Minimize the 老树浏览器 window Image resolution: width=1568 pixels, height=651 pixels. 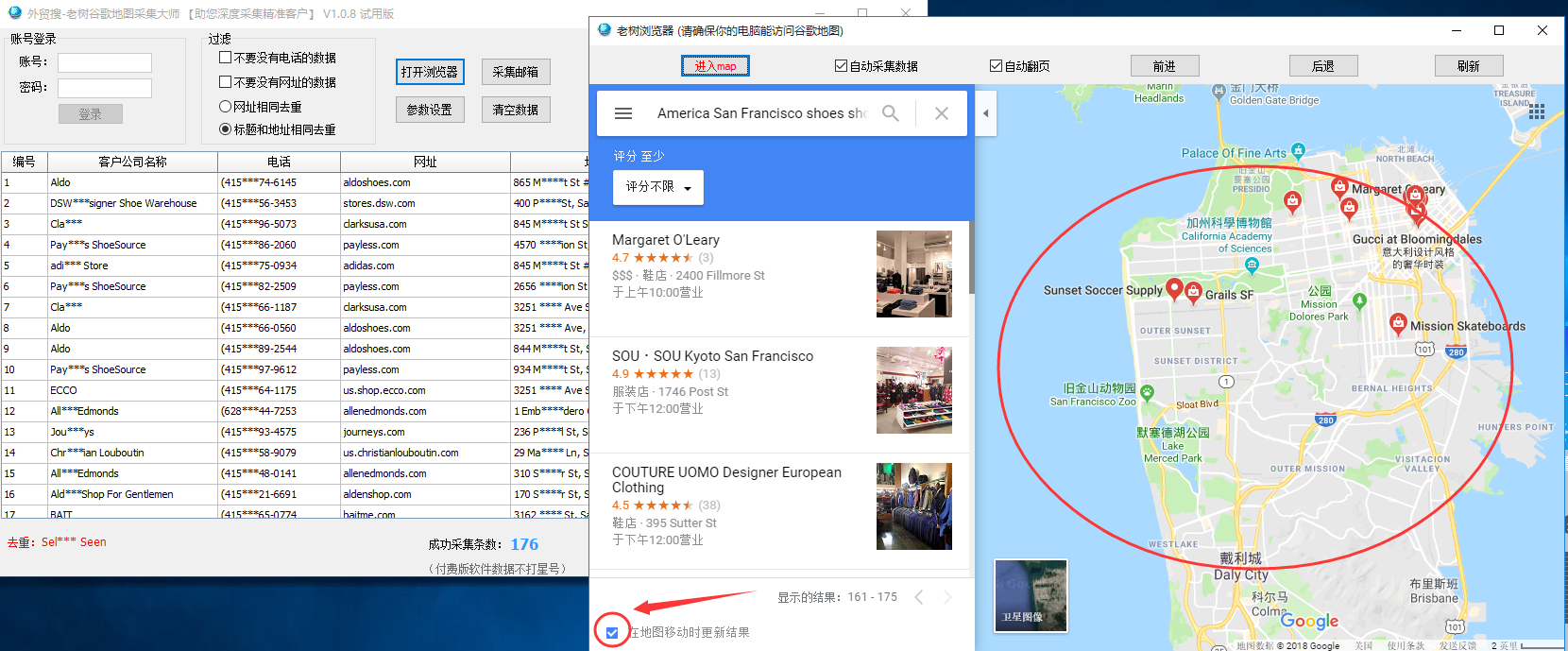coord(1456,30)
